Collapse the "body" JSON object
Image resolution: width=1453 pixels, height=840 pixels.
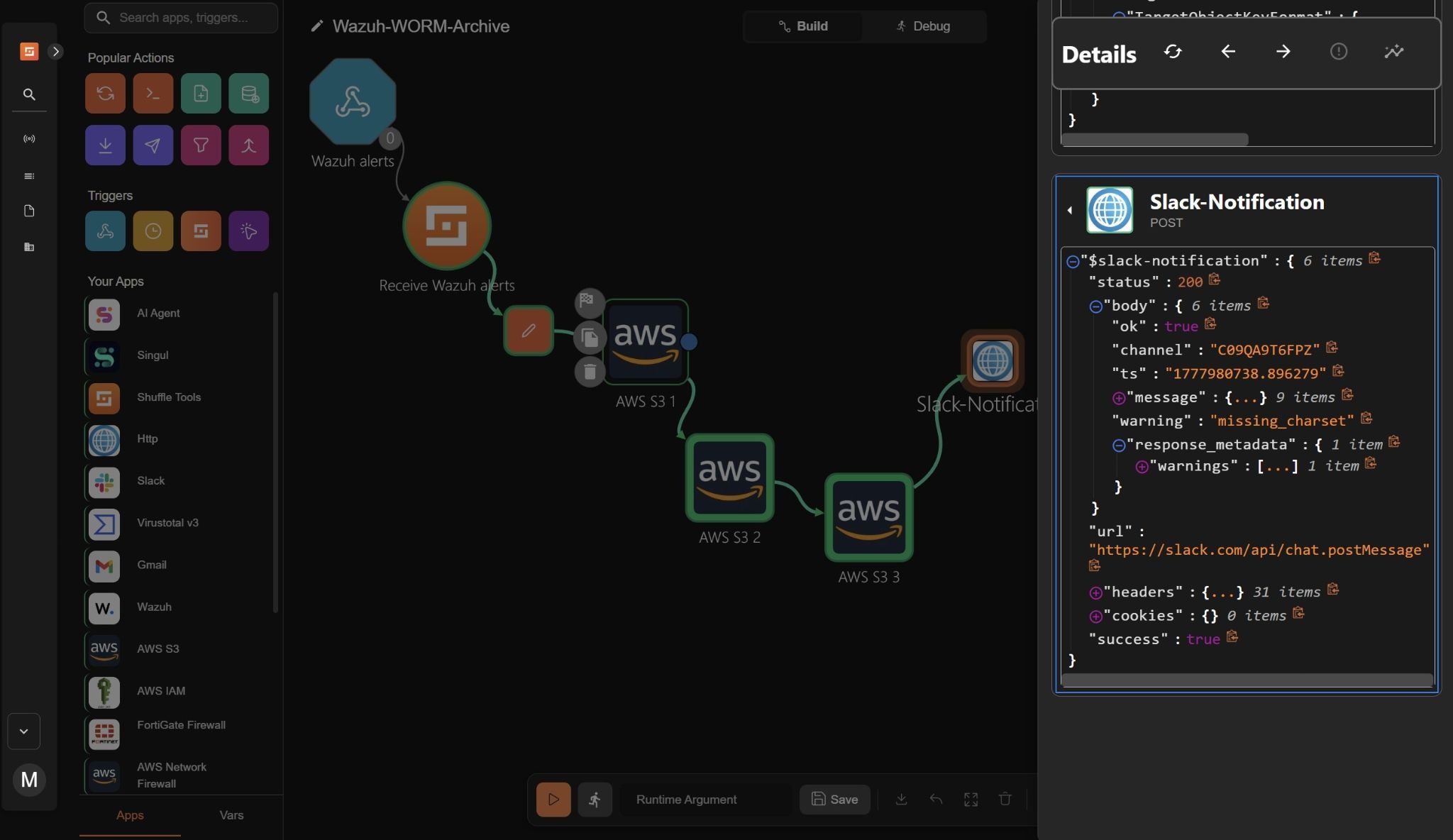tap(1095, 306)
